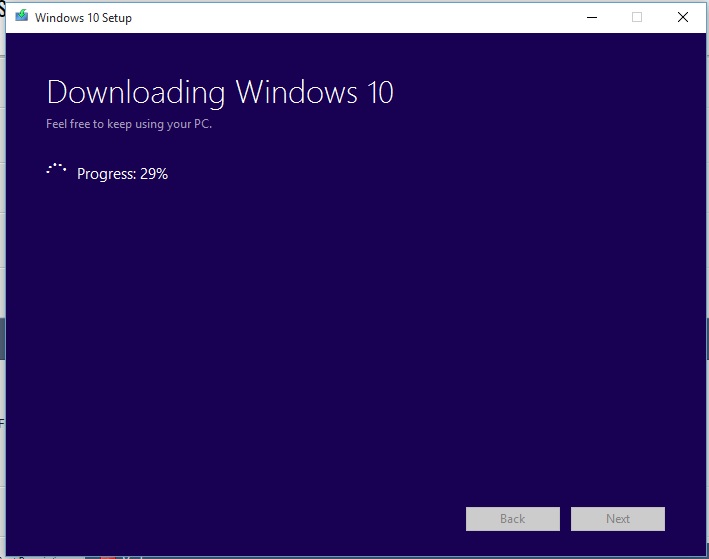This screenshot has width=709, height=559.
Task: Click empty title bar space right of the title
Action: click(x=350, y=17)
